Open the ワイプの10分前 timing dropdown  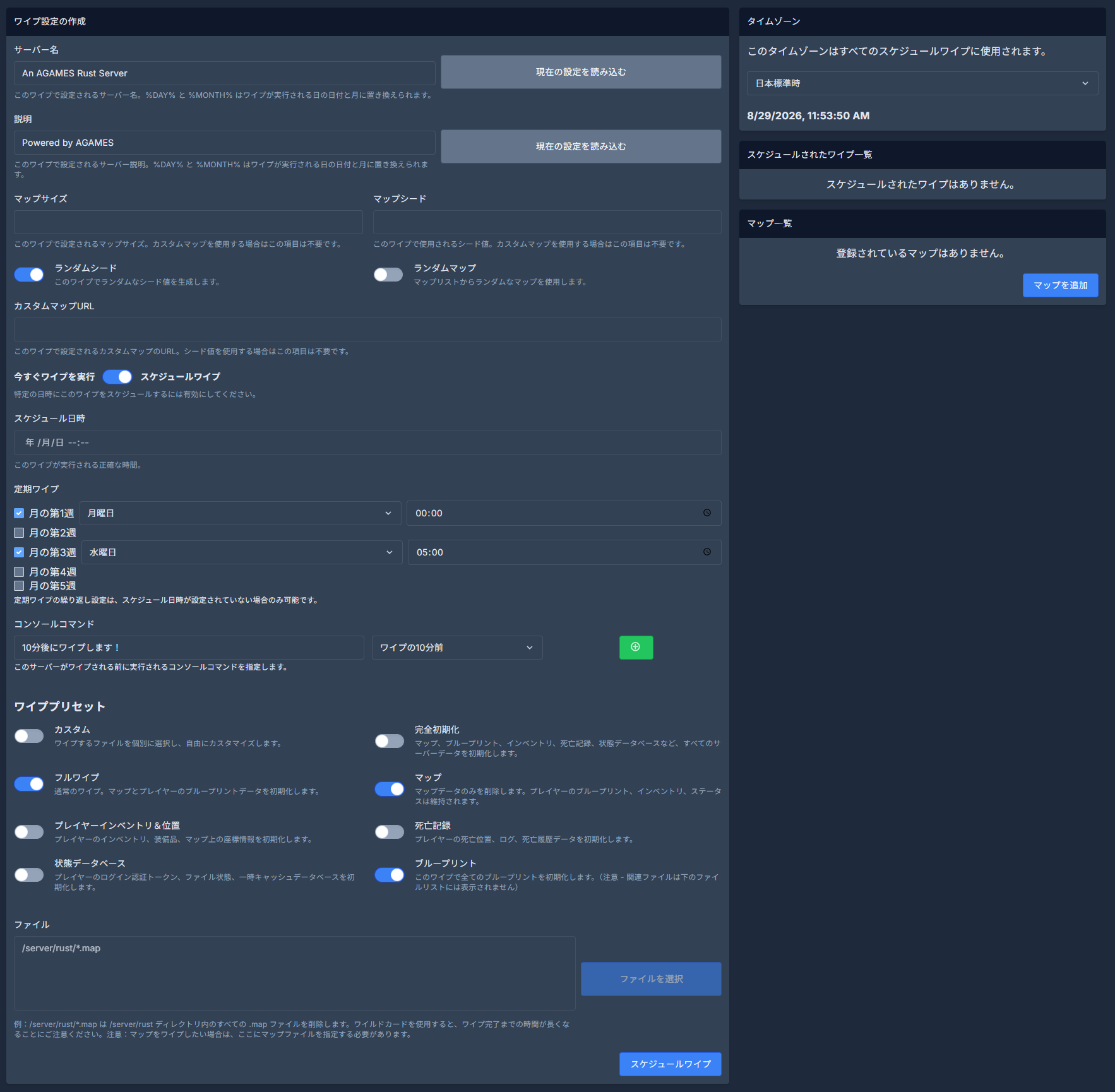[457, 648]
